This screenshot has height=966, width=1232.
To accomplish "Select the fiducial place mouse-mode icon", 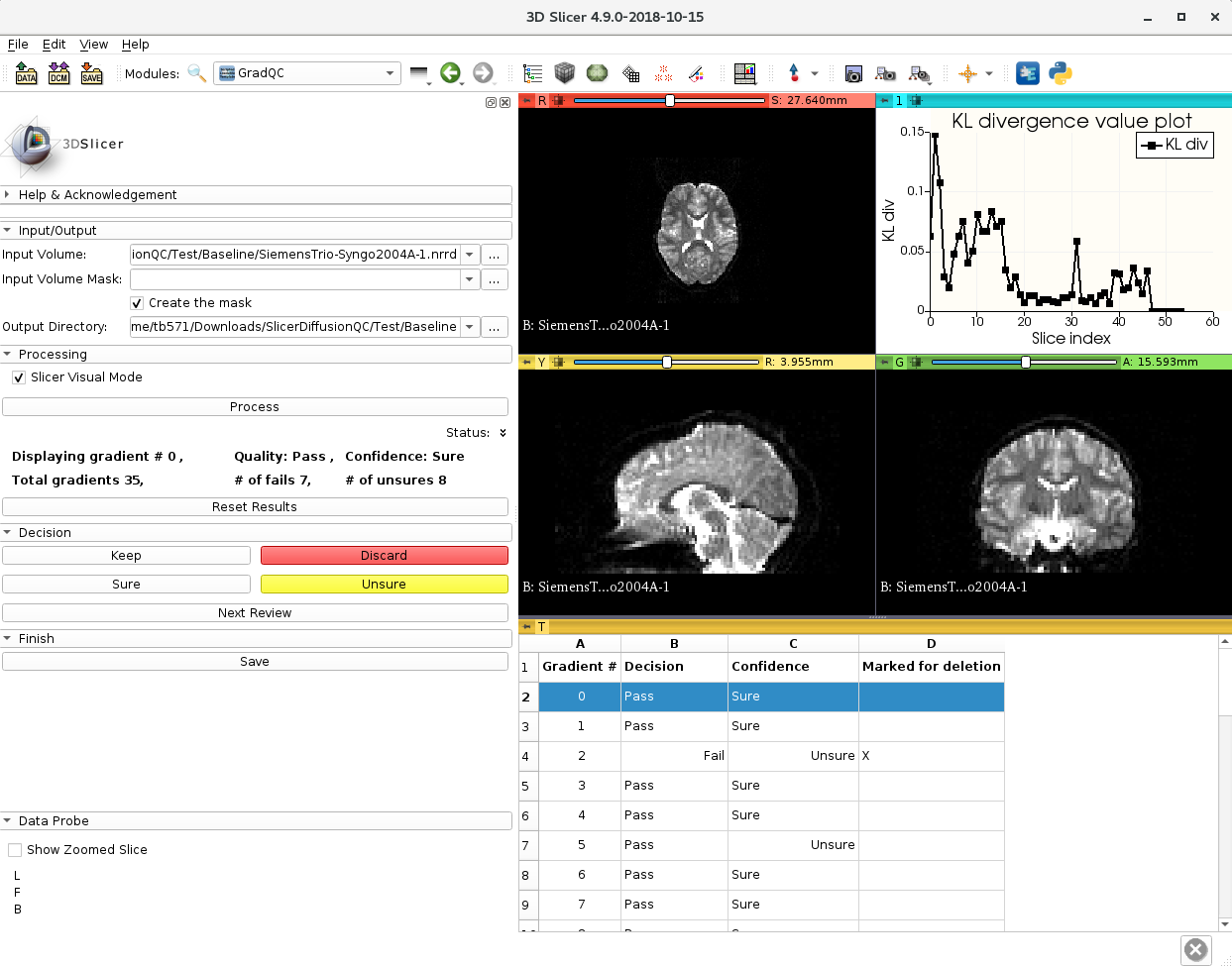I will point(794,73).
